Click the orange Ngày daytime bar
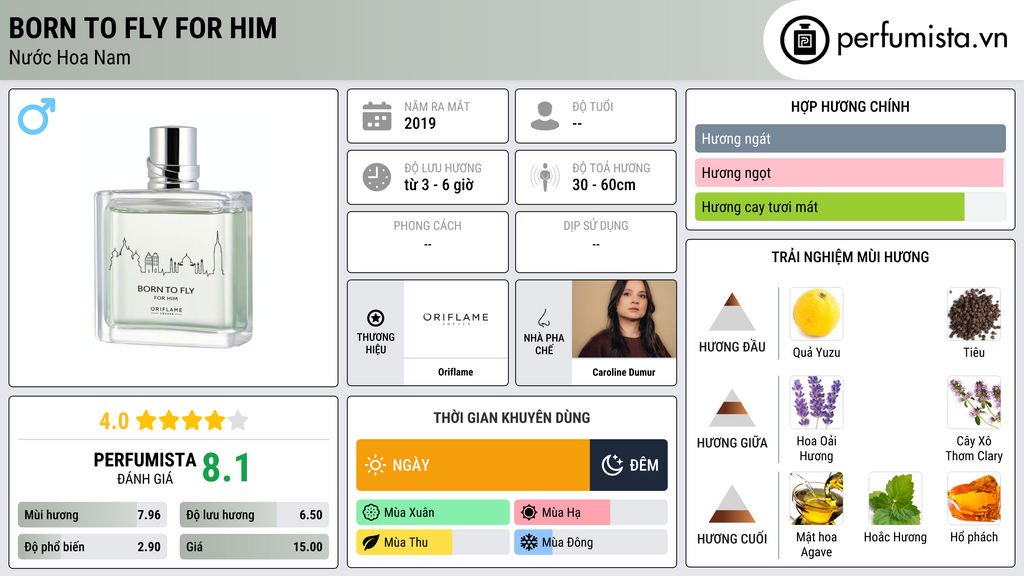 point(473,465)
